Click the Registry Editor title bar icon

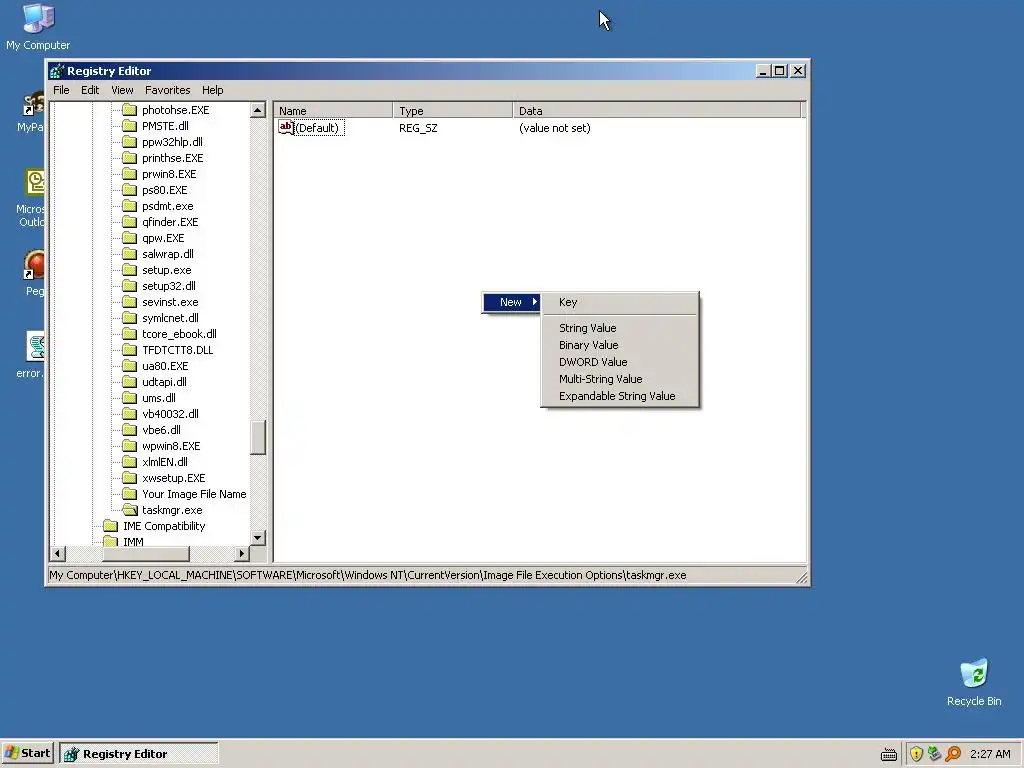coord(57,71)
